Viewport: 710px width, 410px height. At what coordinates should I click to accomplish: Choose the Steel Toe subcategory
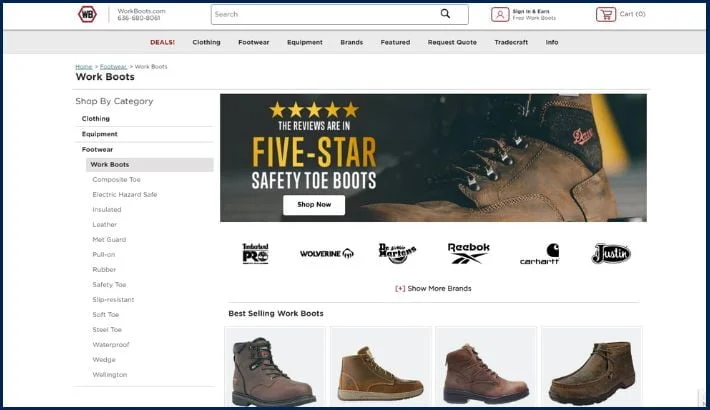[107, 330]
